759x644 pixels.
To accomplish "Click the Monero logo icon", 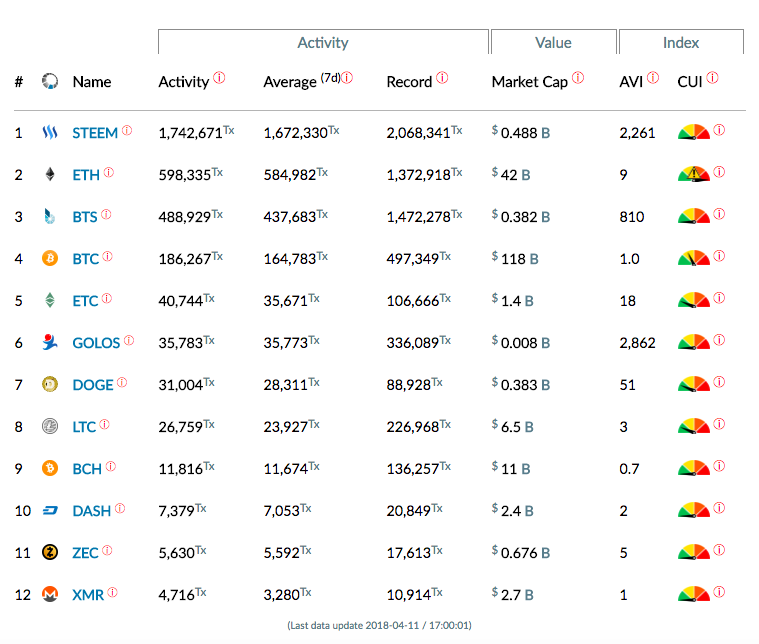I will (x=50, y=595).
